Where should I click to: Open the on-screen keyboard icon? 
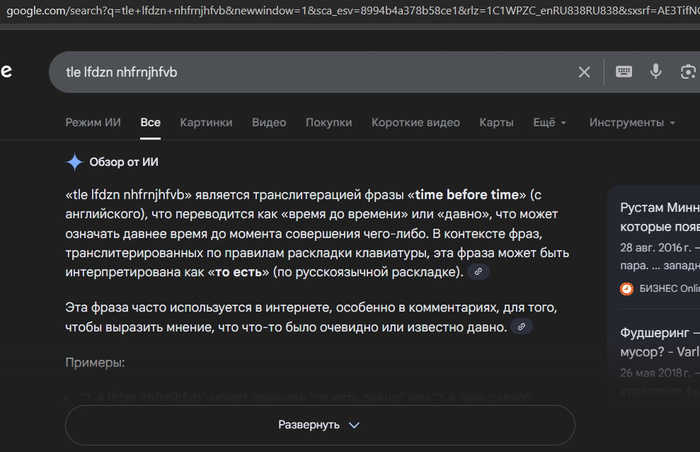tap(623, 72)
